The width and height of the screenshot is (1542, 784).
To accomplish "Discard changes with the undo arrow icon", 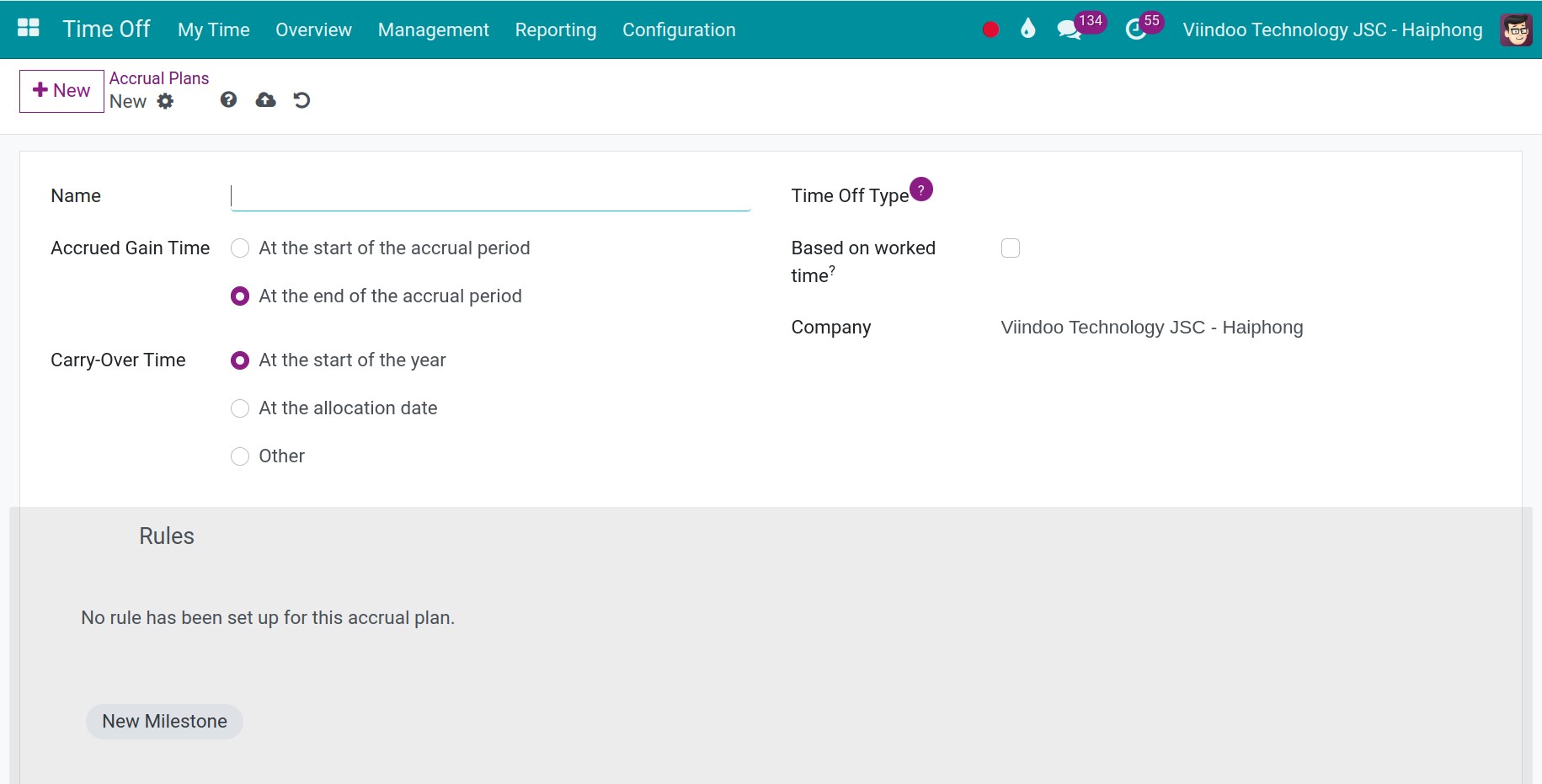I will point(301,100).
